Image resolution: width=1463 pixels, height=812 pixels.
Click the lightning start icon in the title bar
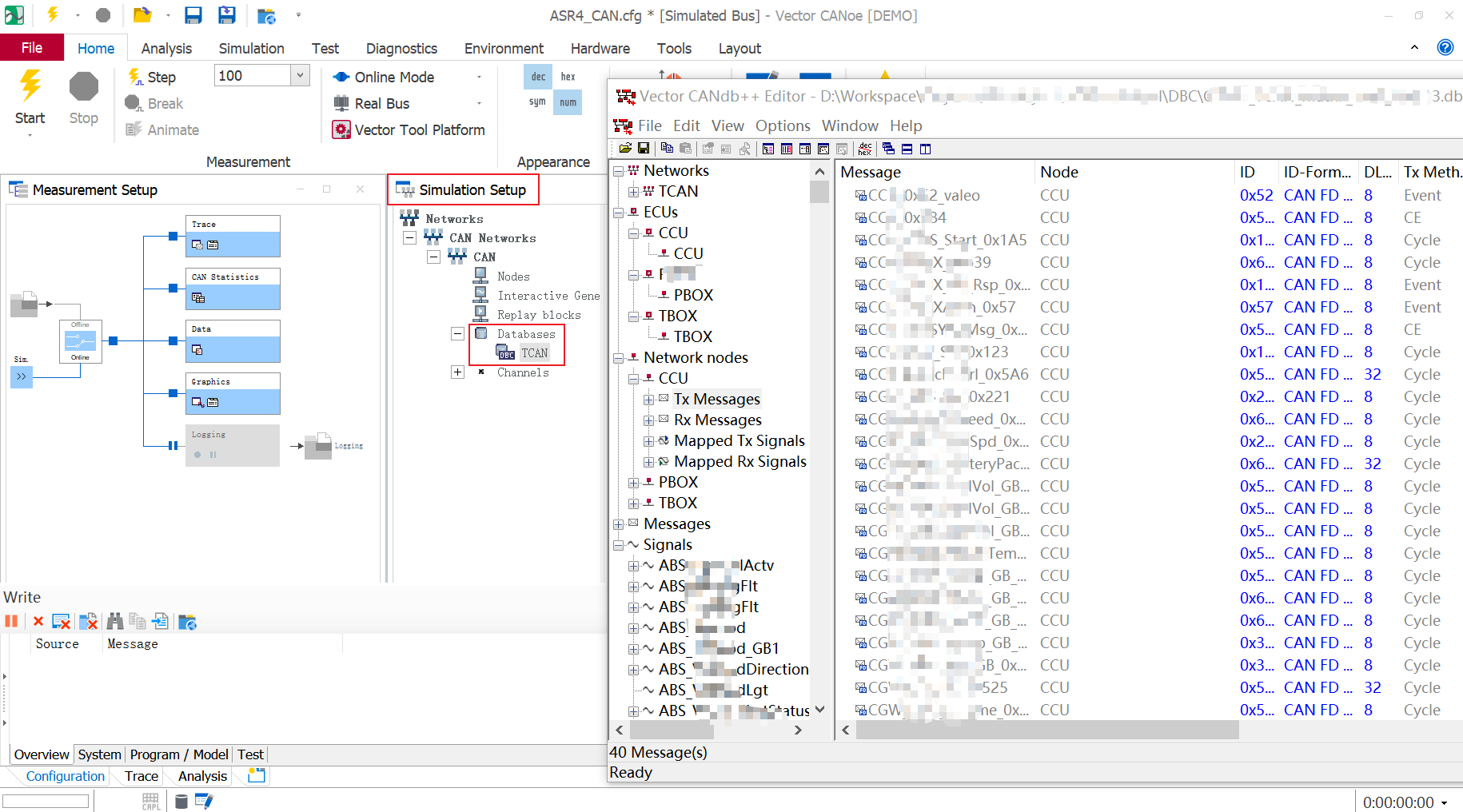[53, 14]
